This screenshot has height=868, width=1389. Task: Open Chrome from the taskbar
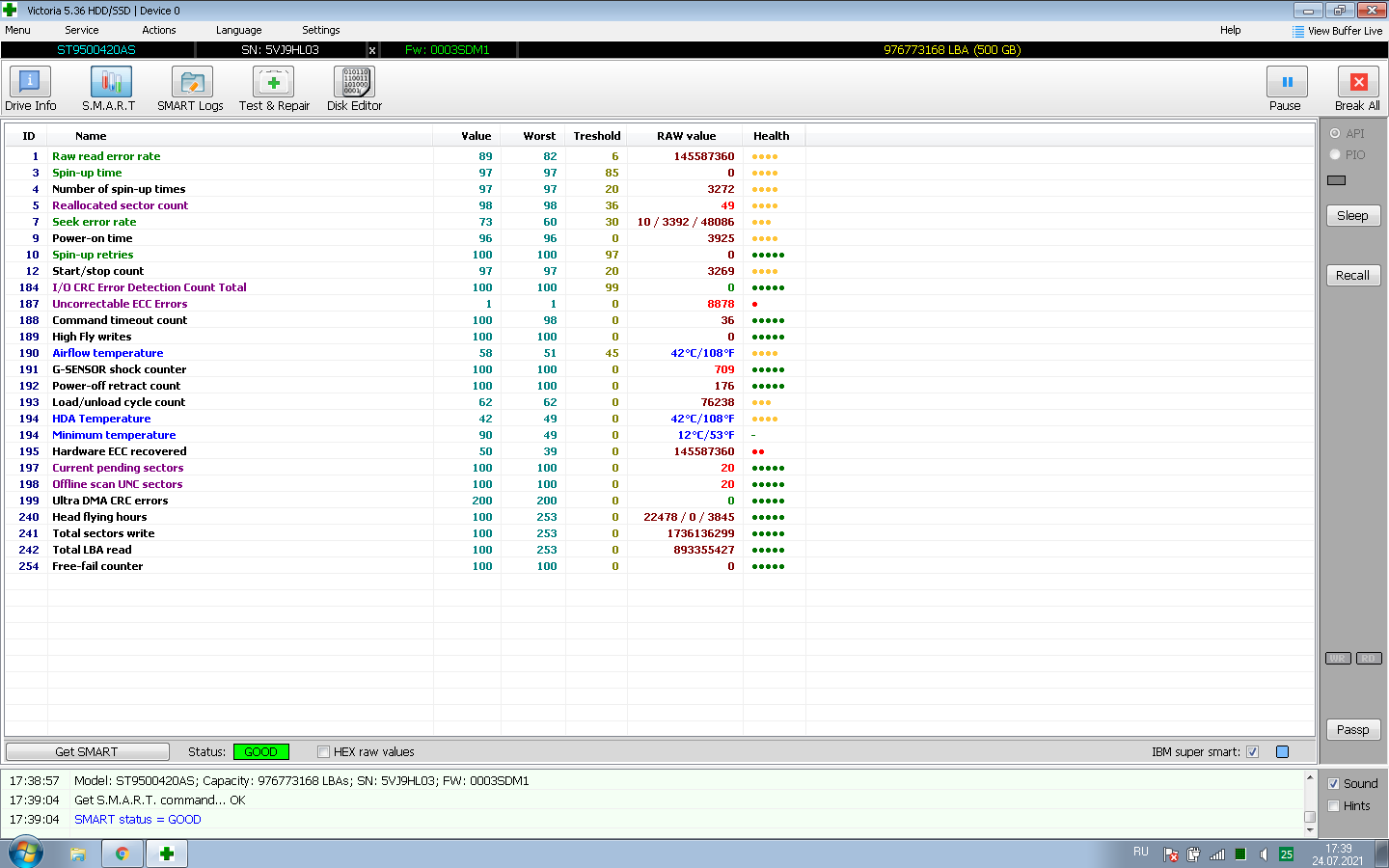pyautogui.click(x=123, y=854)
